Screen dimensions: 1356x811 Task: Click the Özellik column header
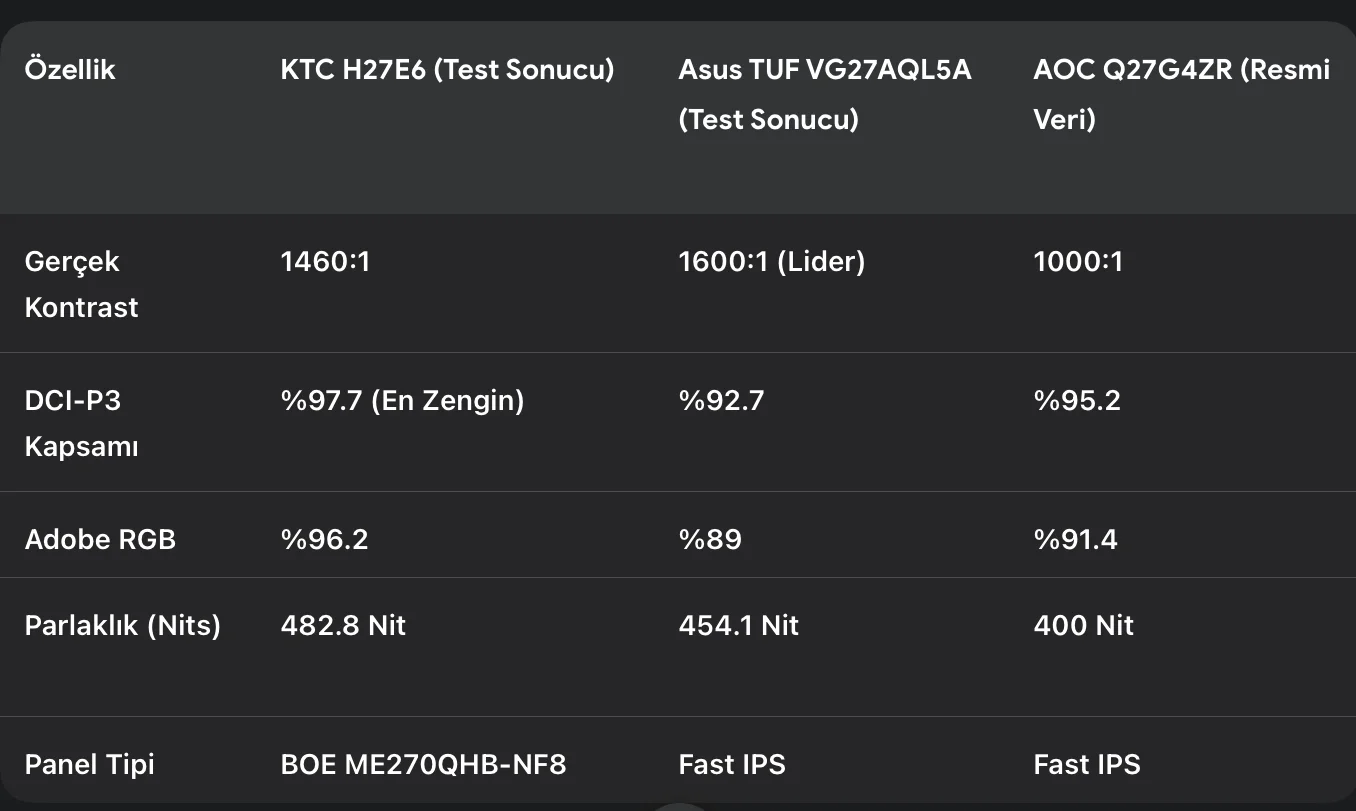70,70
